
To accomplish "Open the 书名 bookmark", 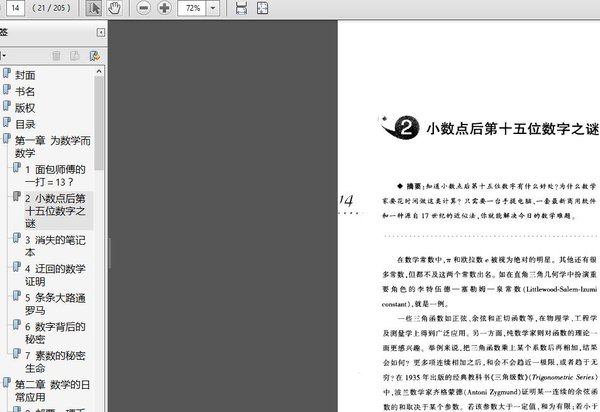I will coord(25,91).
